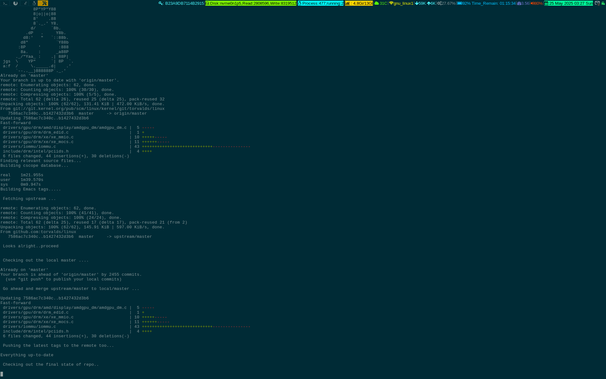The height and width of the screenshot is (379, 606).
Task: Click the cyan Process running block
Action: tap(320, 3)
